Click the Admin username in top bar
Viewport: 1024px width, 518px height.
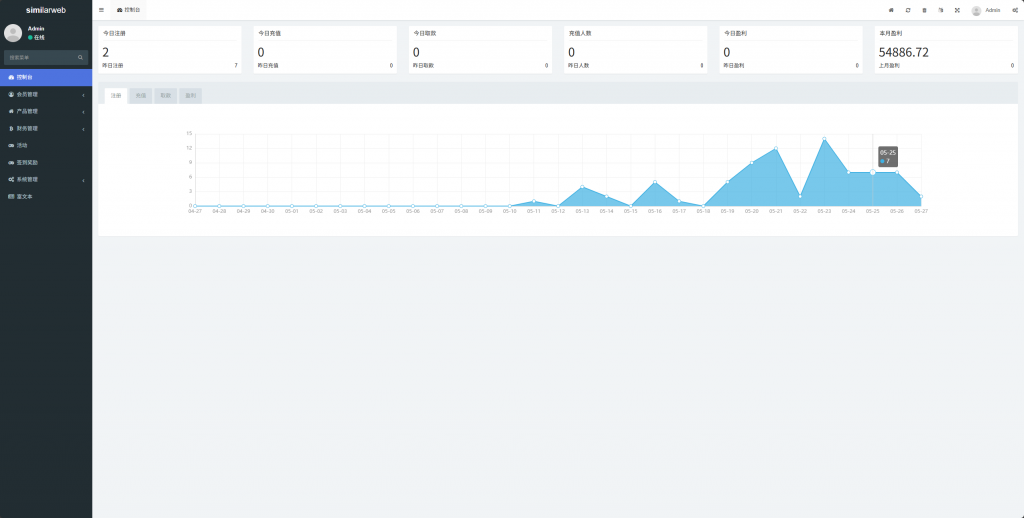click(992, 10)
